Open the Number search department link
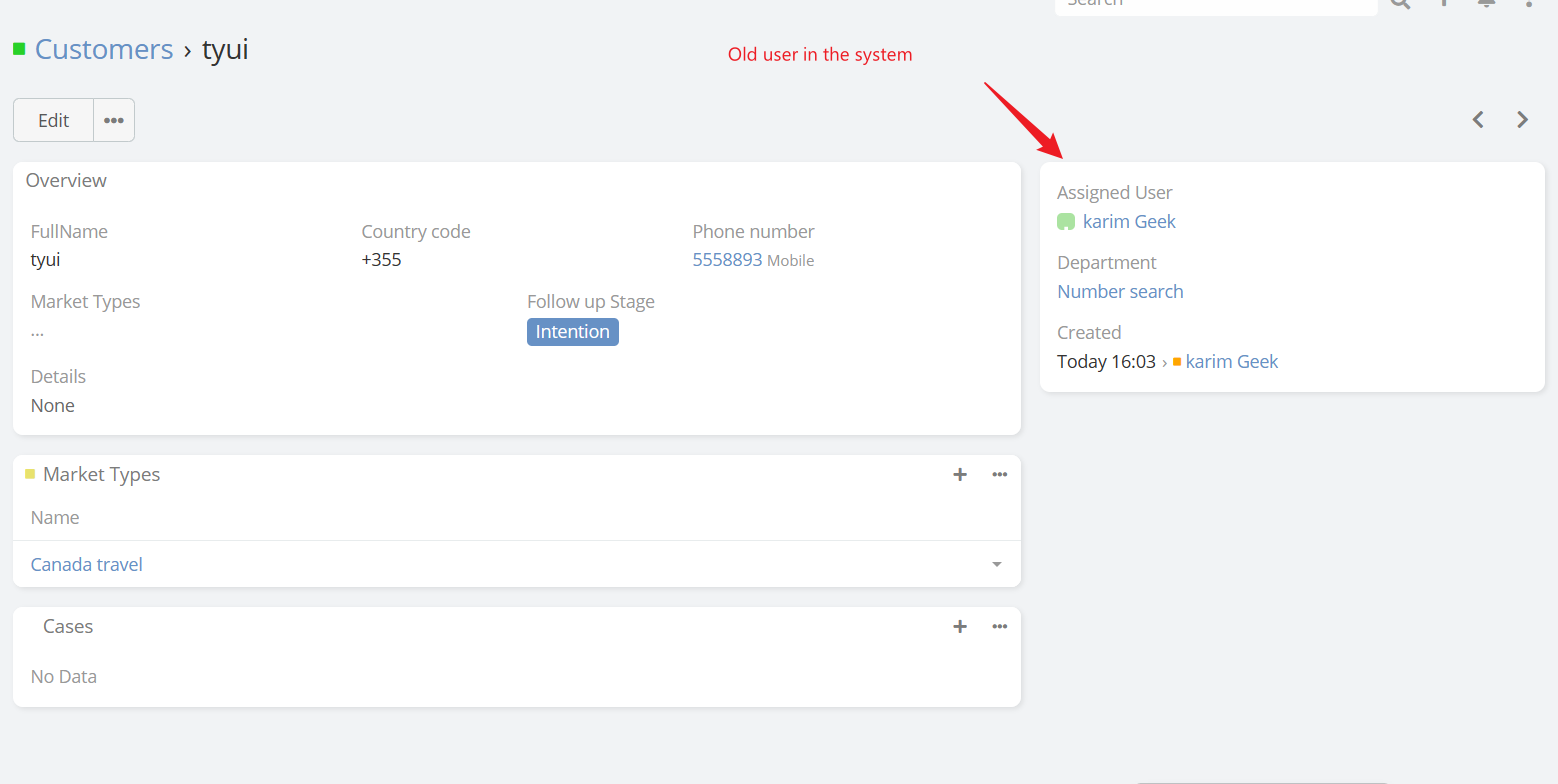The image size is (1558, 784). click(1120, 292)
